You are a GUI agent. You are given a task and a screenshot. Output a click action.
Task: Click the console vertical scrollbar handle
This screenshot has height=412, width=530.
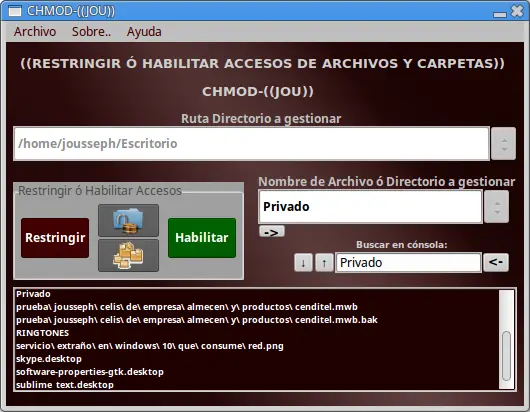[506, 356]
